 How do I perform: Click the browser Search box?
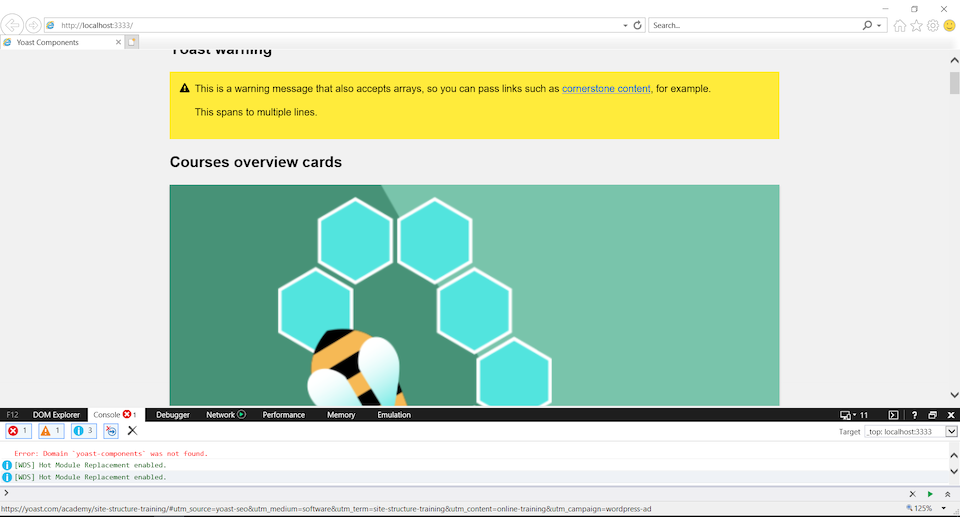coord(754,25)
